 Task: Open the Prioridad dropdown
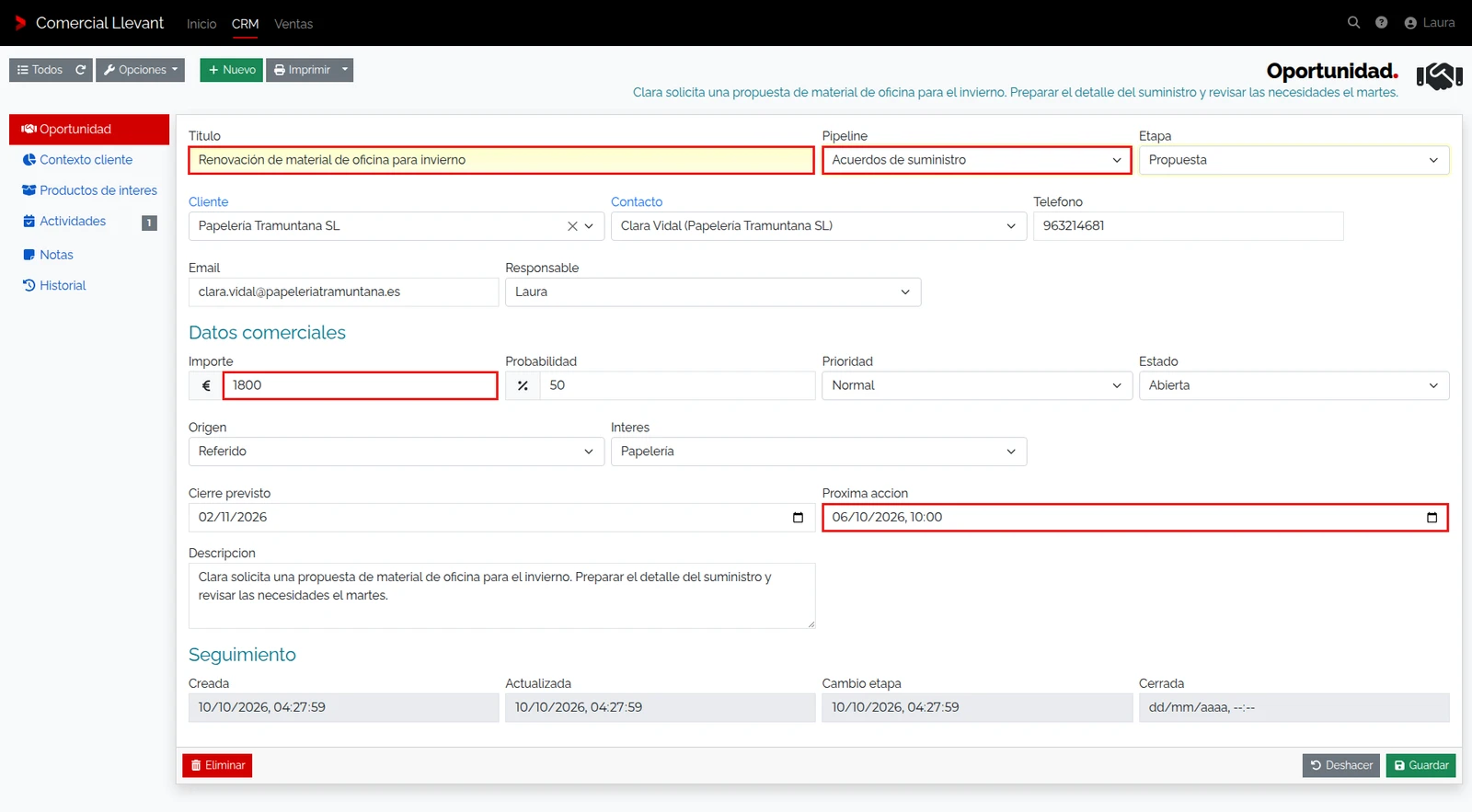(977, 385)
